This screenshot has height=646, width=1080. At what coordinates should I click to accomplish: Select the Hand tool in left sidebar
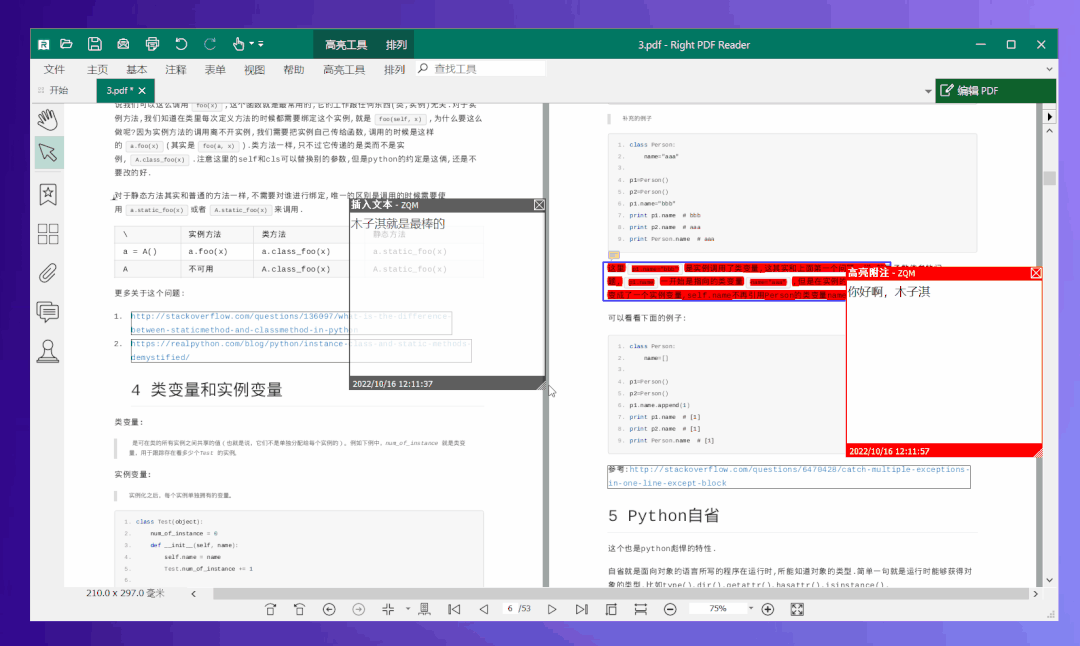(48, 119)
